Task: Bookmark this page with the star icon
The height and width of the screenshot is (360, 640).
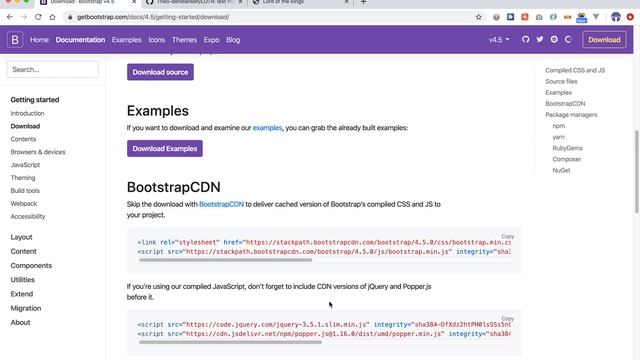Action: (x=478, y=17)
